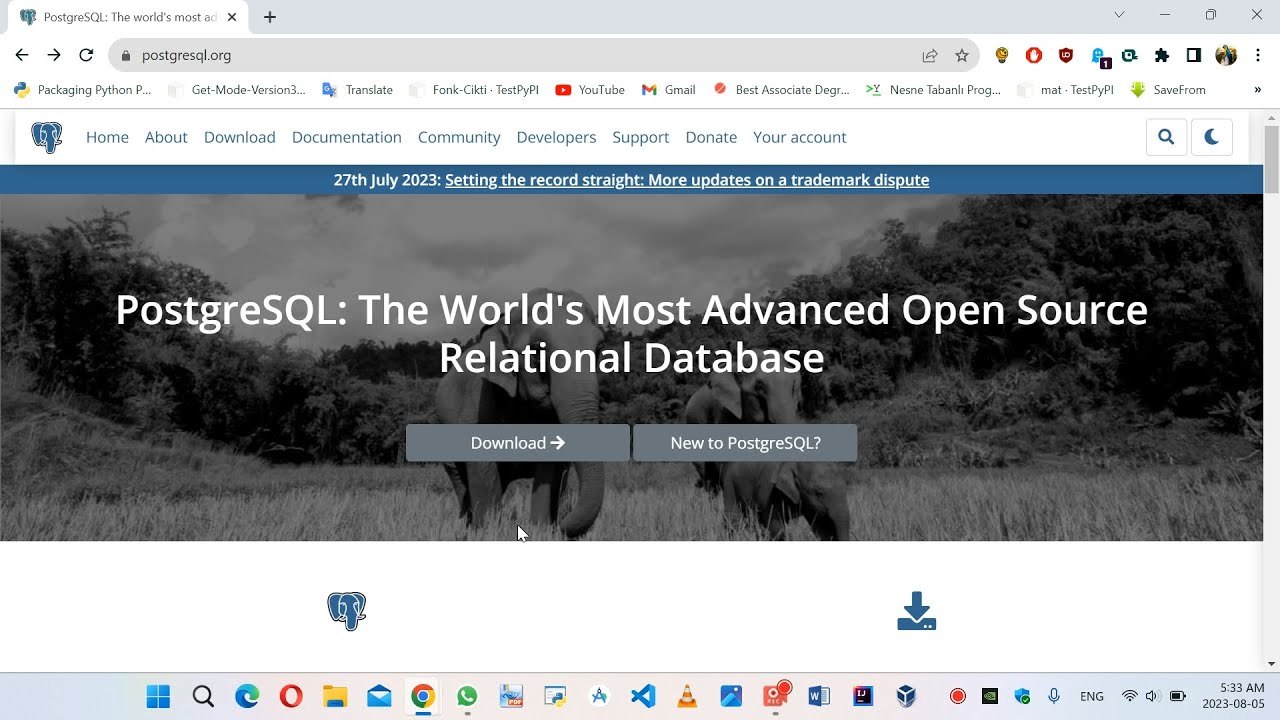This screenshot has height=720, width=1280.
Task: Open the Extensions puzzle piece menu
Action: click(x=1162, y=56)
